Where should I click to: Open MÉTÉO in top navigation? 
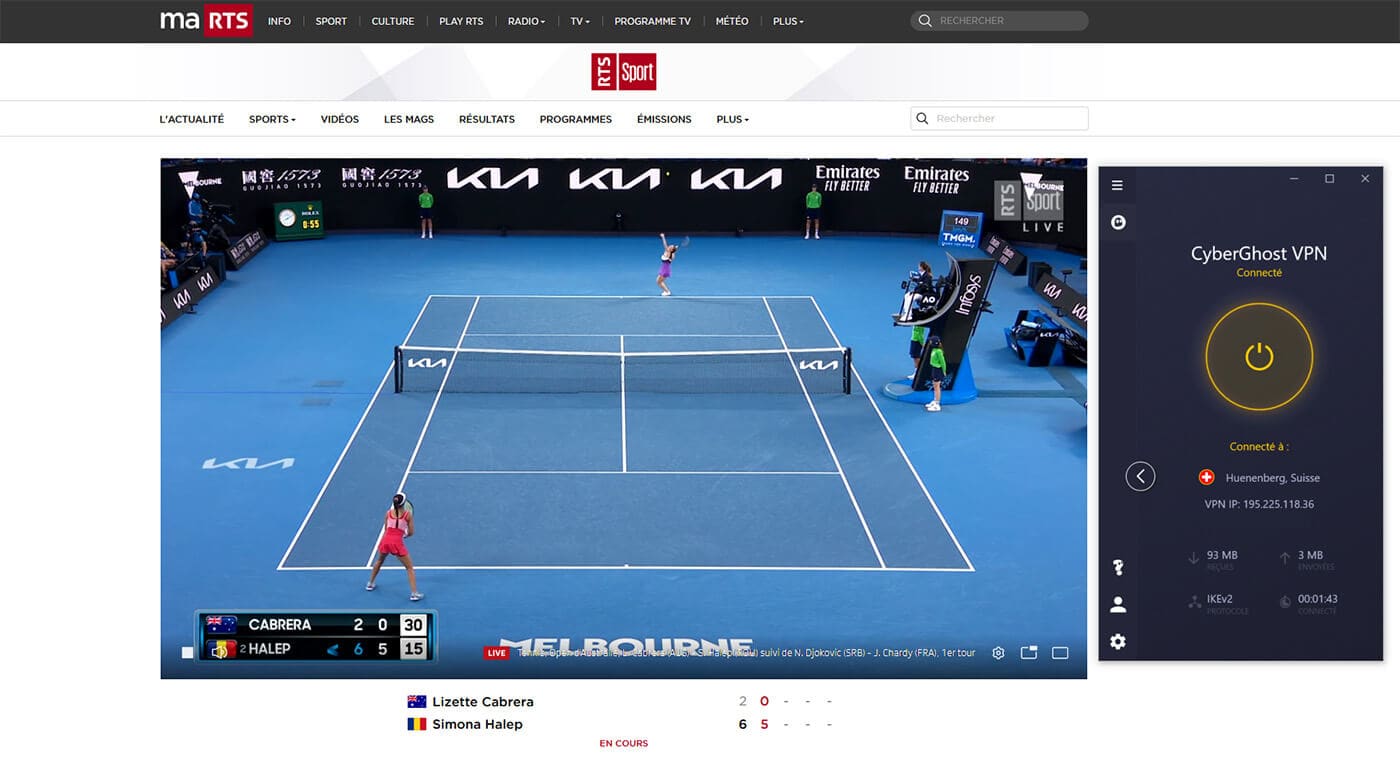[x=732, y=21]
